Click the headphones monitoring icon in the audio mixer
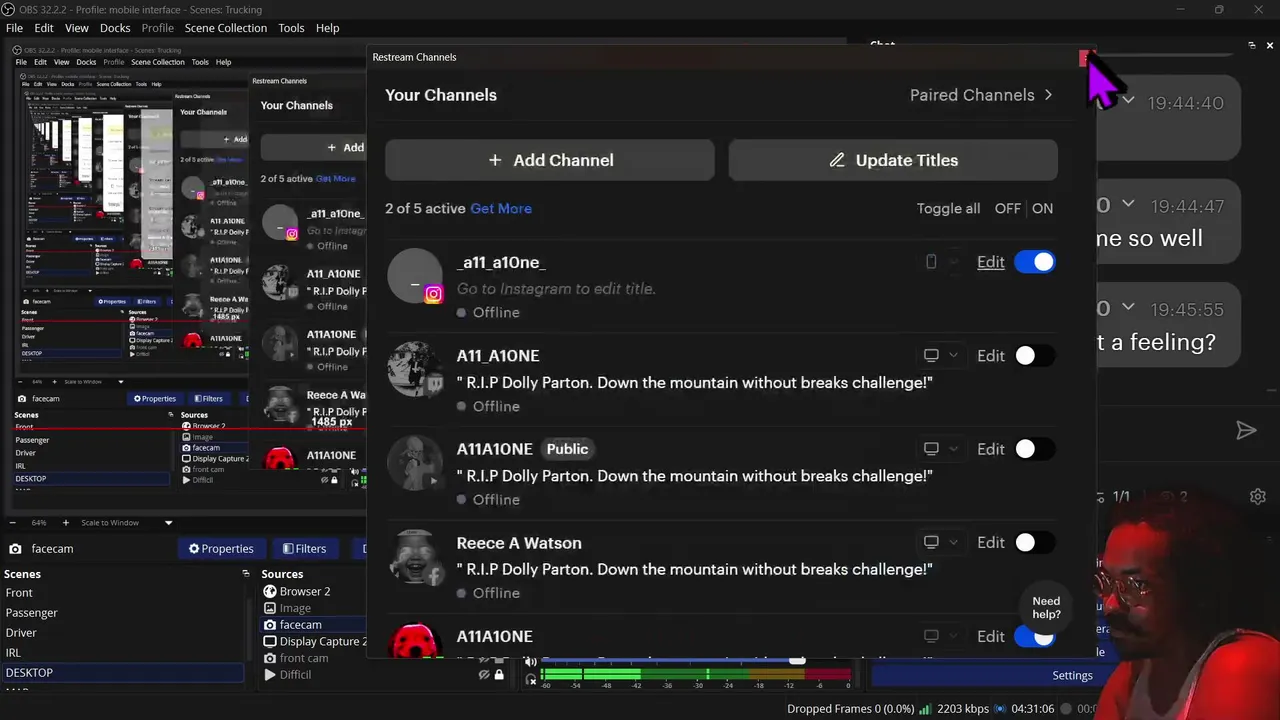Viewport: 1280px width, 720px height. click(531, 679)
